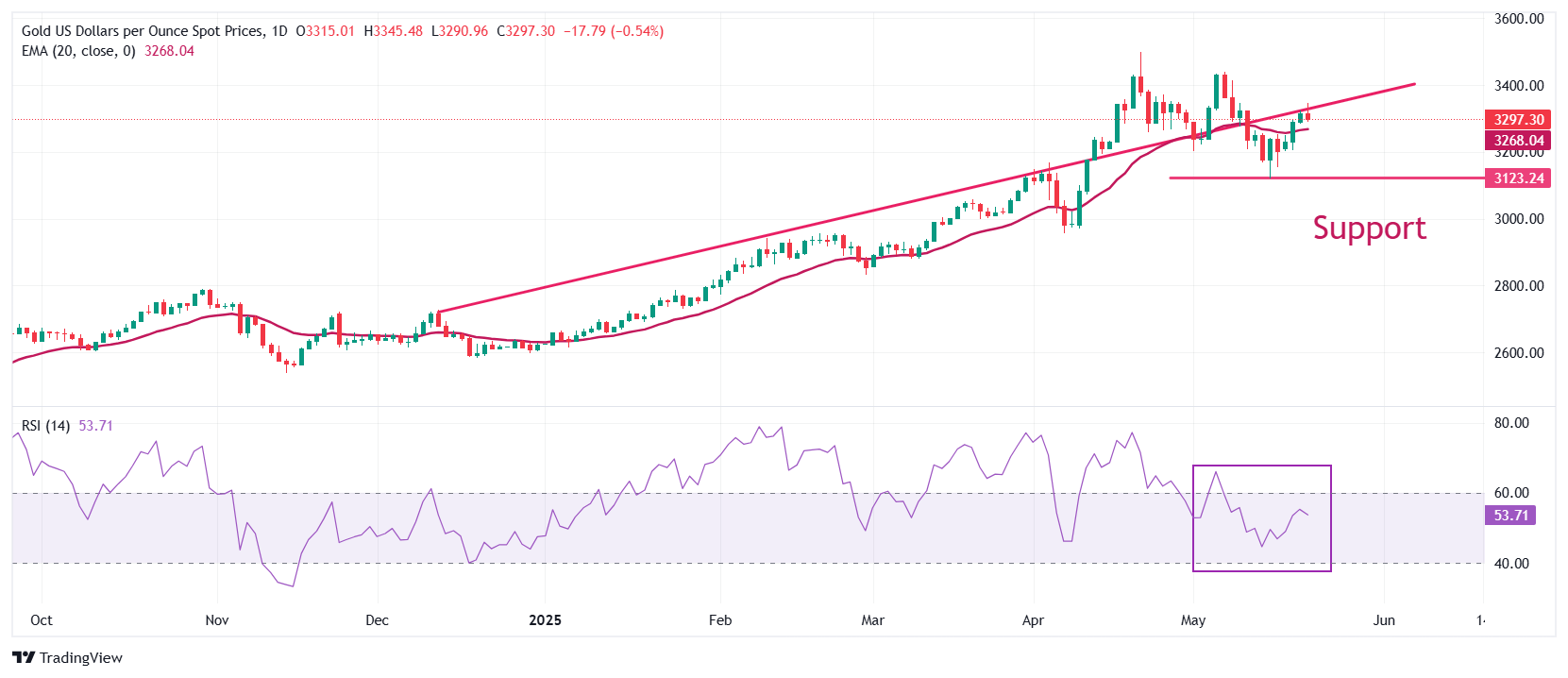This screenshot has height=678, width=1568.
Task: Click the purple 53.71 RSI axis label
Action: click(x=1510, y=516)
